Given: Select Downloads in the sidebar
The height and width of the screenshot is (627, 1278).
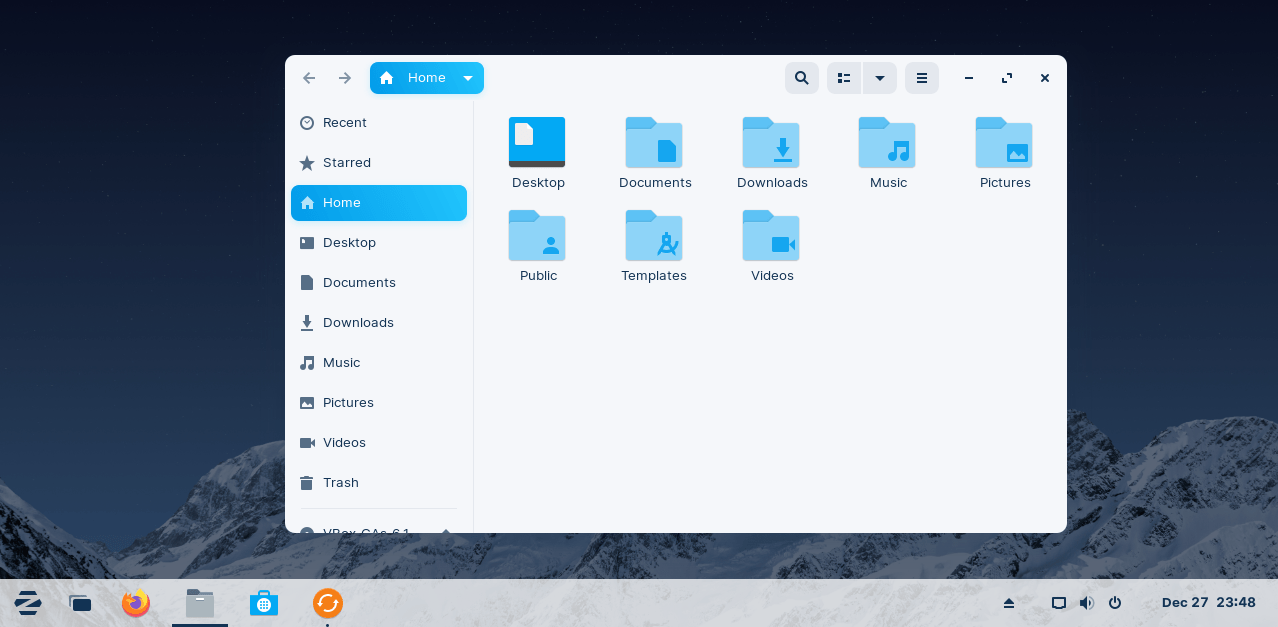Looking at the screenshot, I should 358,322.
